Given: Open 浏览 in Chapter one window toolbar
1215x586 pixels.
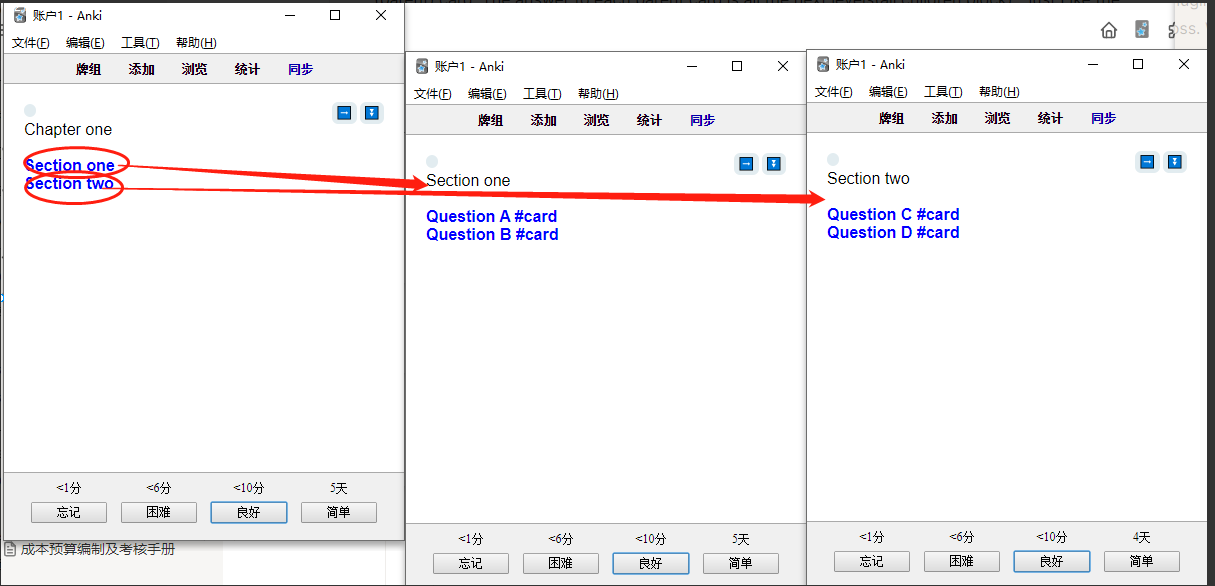Looking at the screenshot, I should (195, 69).
